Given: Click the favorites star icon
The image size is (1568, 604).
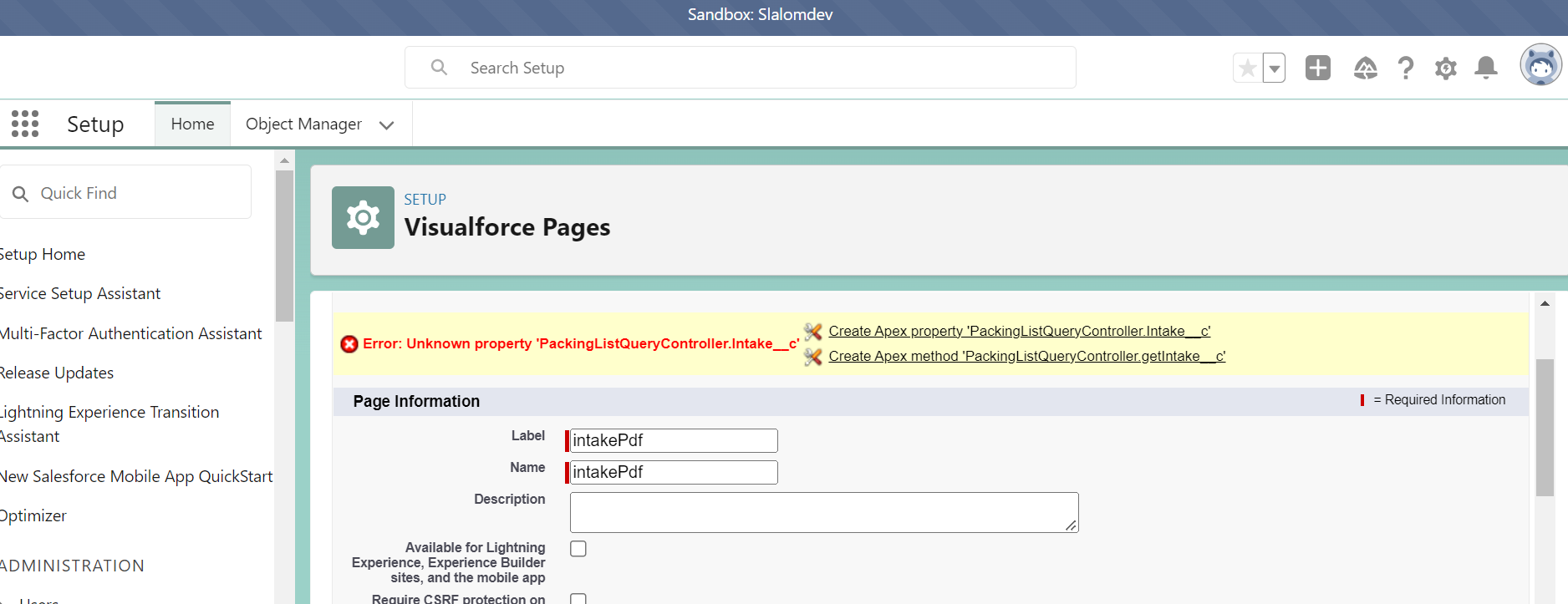Looking at the screenshot, I should pos(1247,68).
